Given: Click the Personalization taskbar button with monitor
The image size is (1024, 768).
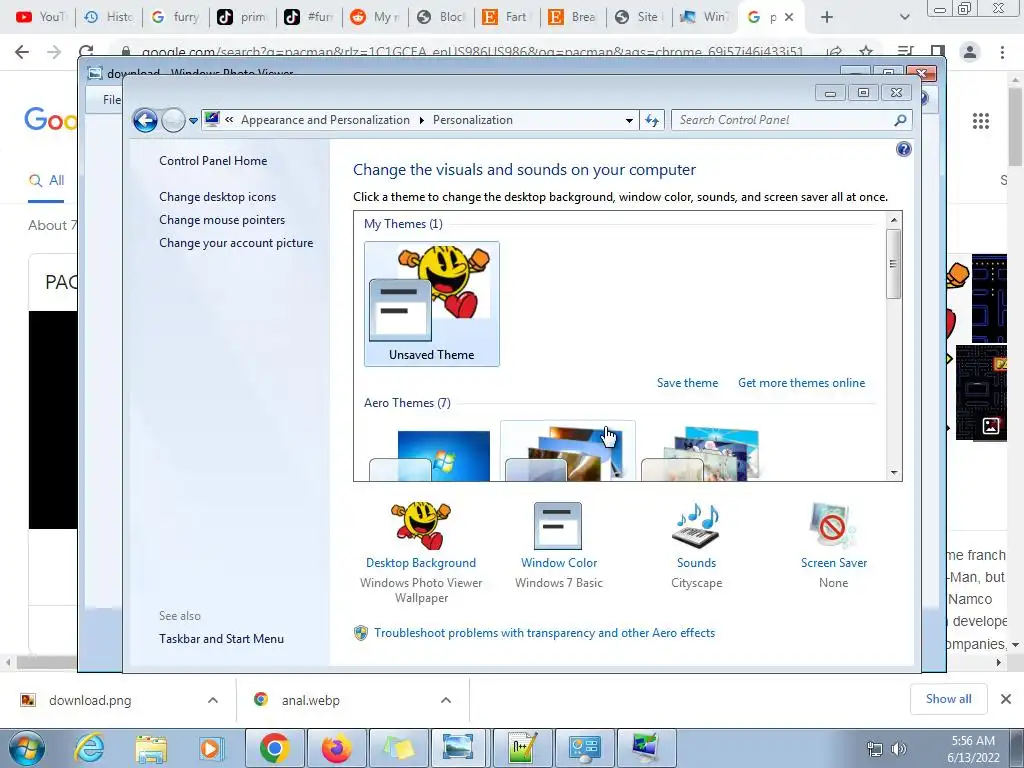Looking at the screenshot, I should click(x=645, y=748).
